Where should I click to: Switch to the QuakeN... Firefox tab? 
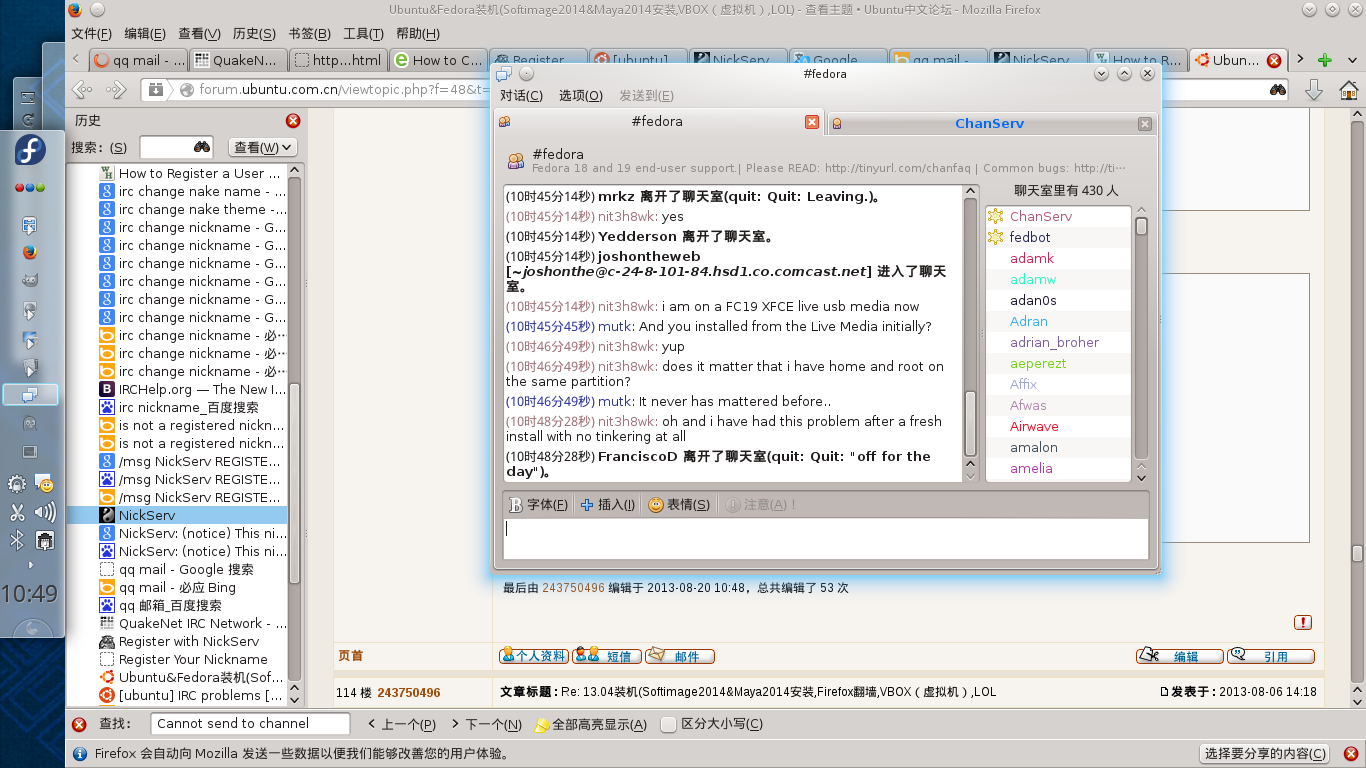coord(238,60)
